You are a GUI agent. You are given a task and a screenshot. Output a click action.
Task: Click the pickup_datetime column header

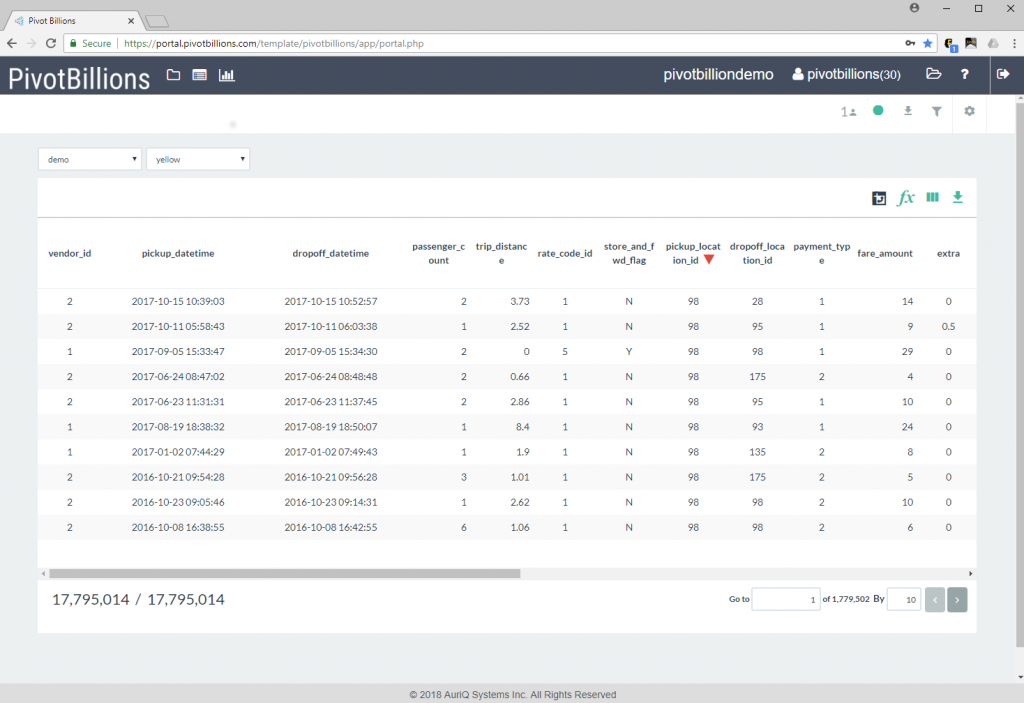click(178, 253)
